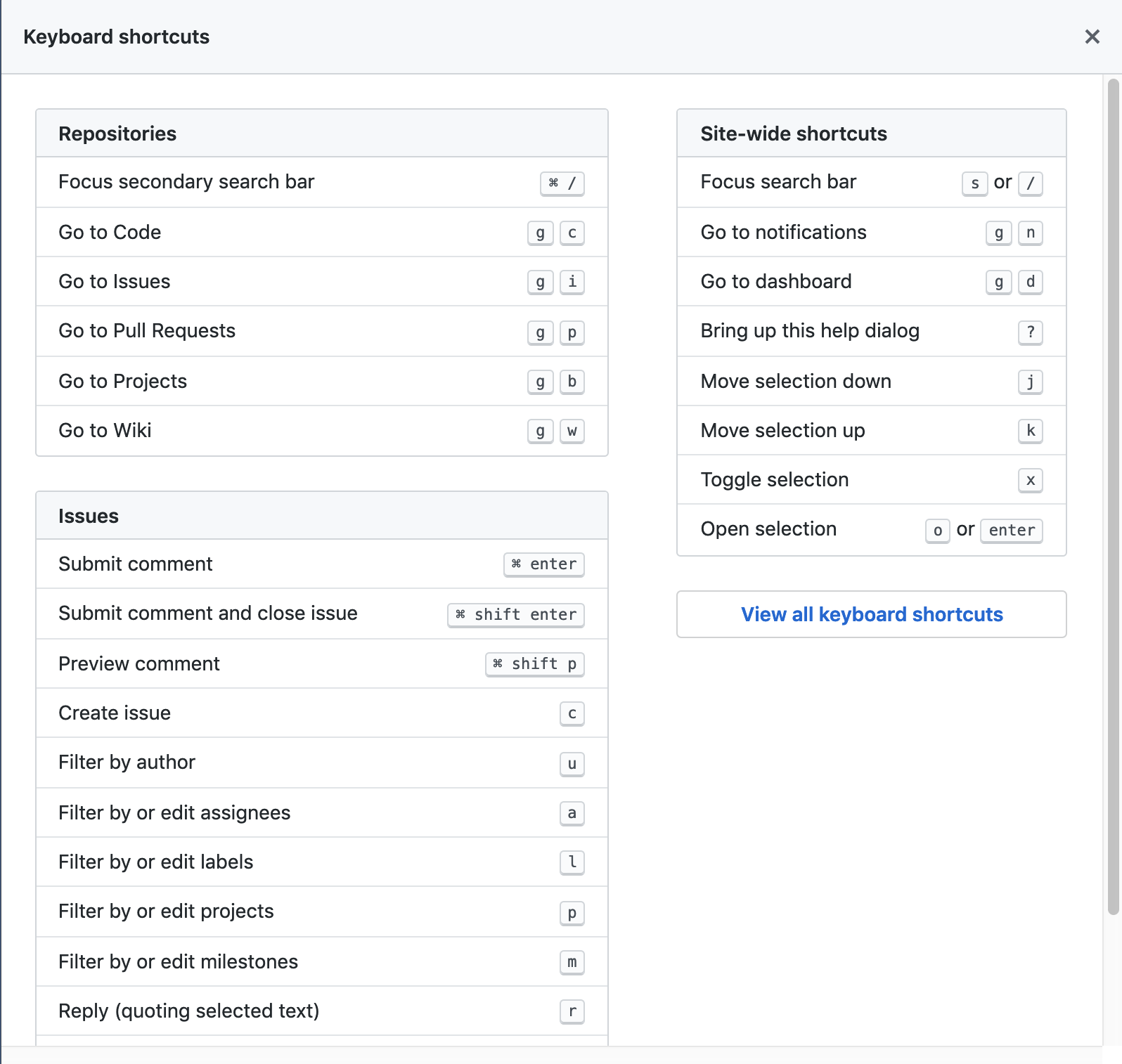Viewport: 1122px width, 1064px height.
Task: Click the command enter badge for Submit comment
Action: click(543, 564)
